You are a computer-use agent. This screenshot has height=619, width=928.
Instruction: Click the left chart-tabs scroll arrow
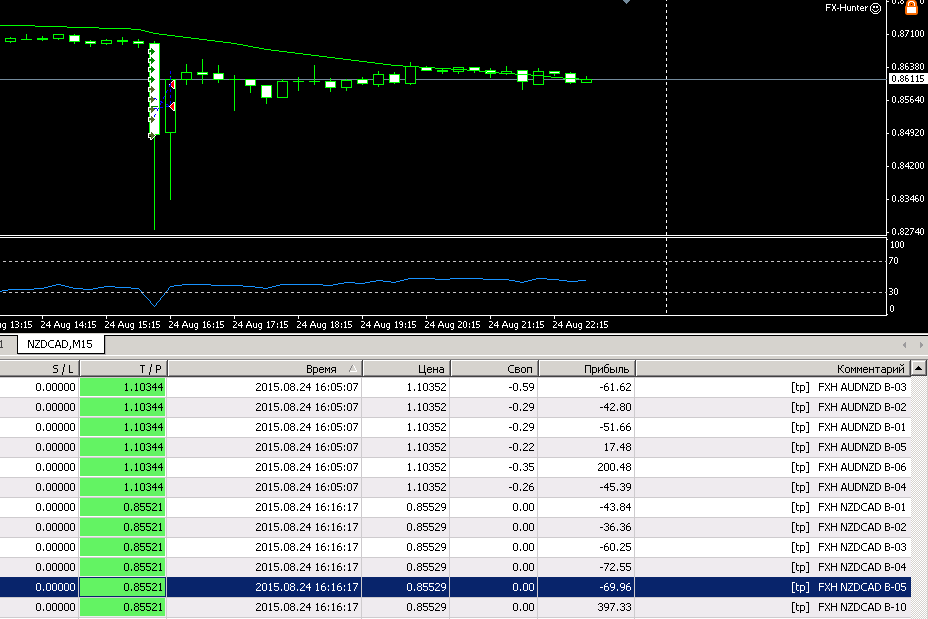pos(904,344)
